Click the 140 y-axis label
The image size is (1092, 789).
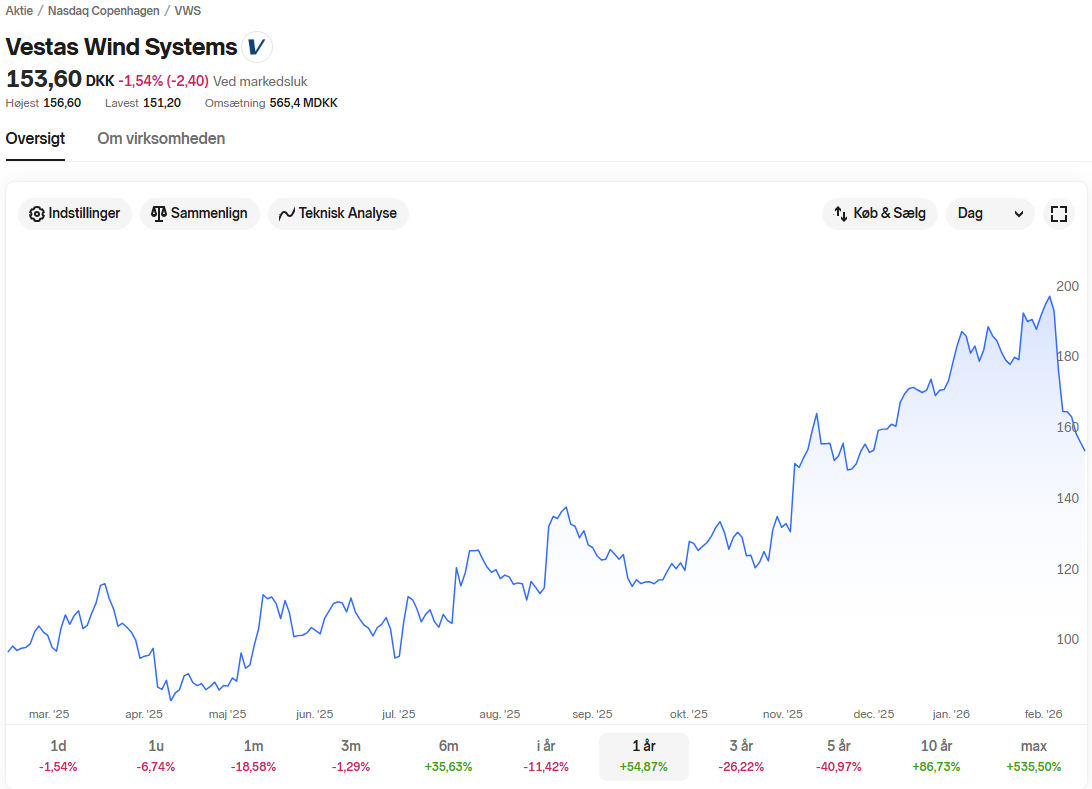click(1067, 498)
